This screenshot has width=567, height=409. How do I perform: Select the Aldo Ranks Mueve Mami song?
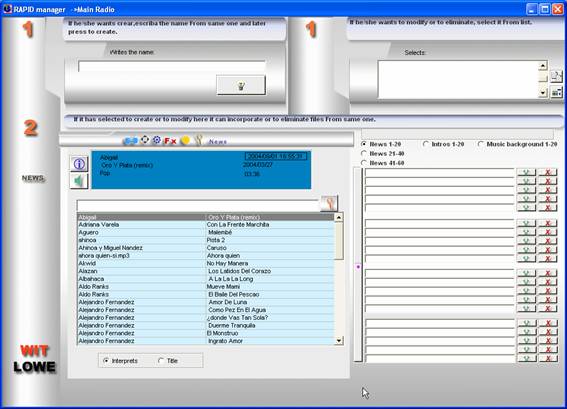pos(205,286)
